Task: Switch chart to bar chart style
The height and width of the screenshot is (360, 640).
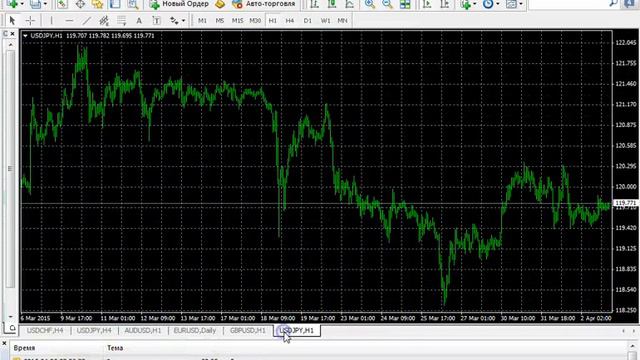Action: 314,4
